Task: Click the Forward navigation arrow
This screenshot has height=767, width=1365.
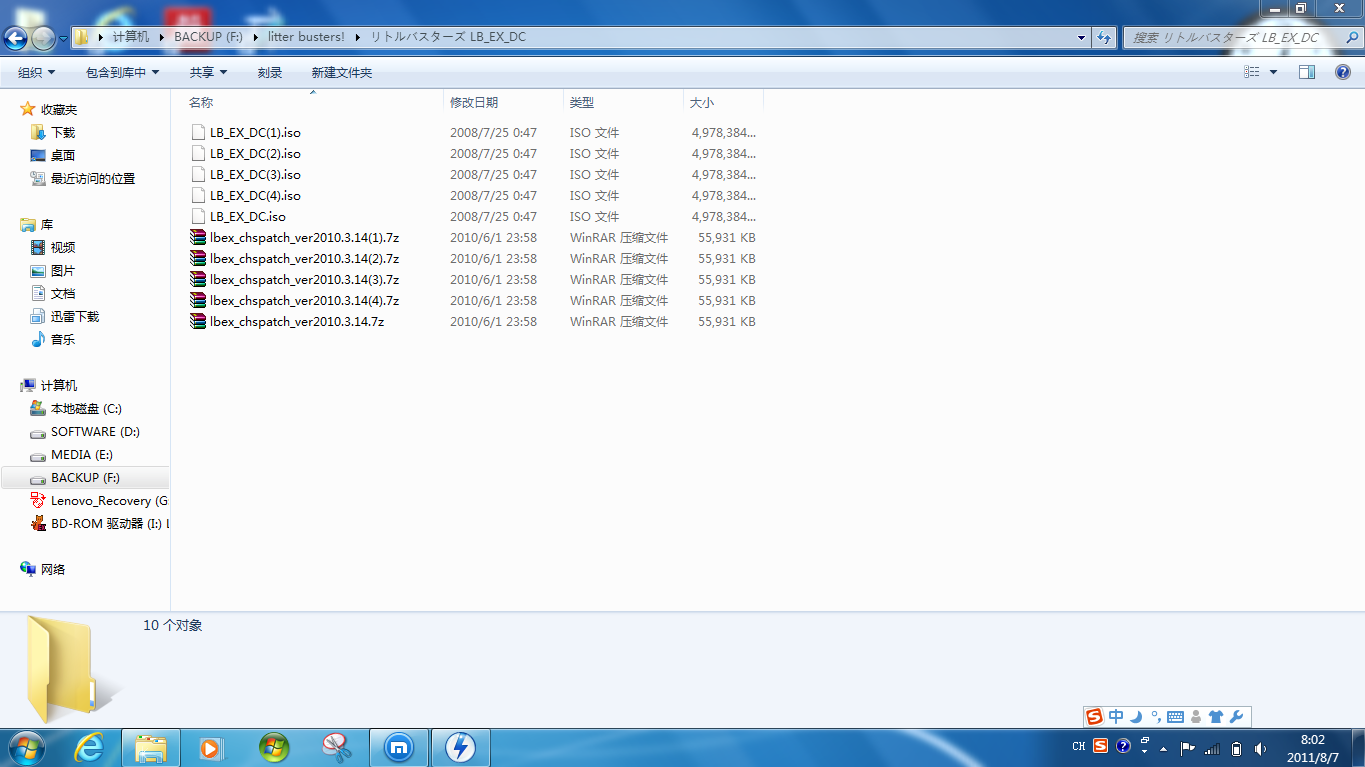Action: click(x=43, y=38)
